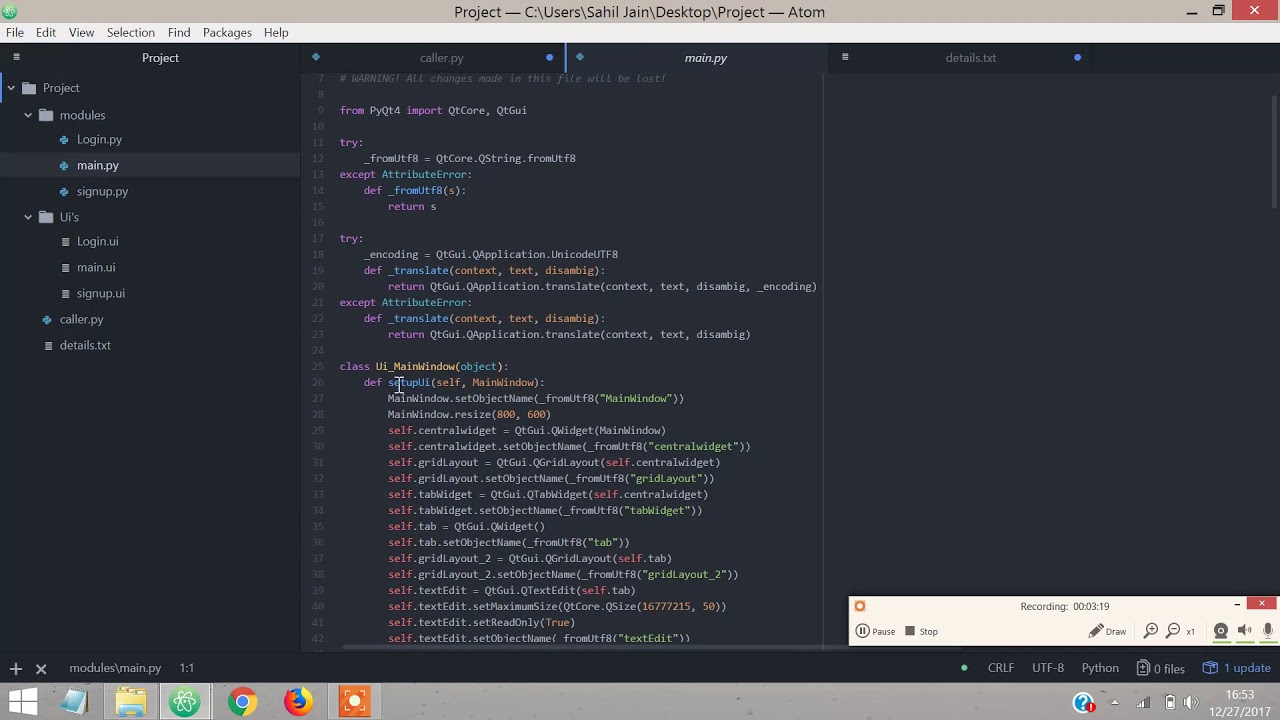
Task: Click the Atom icon in taskbar
Action: tap(185, 702)
